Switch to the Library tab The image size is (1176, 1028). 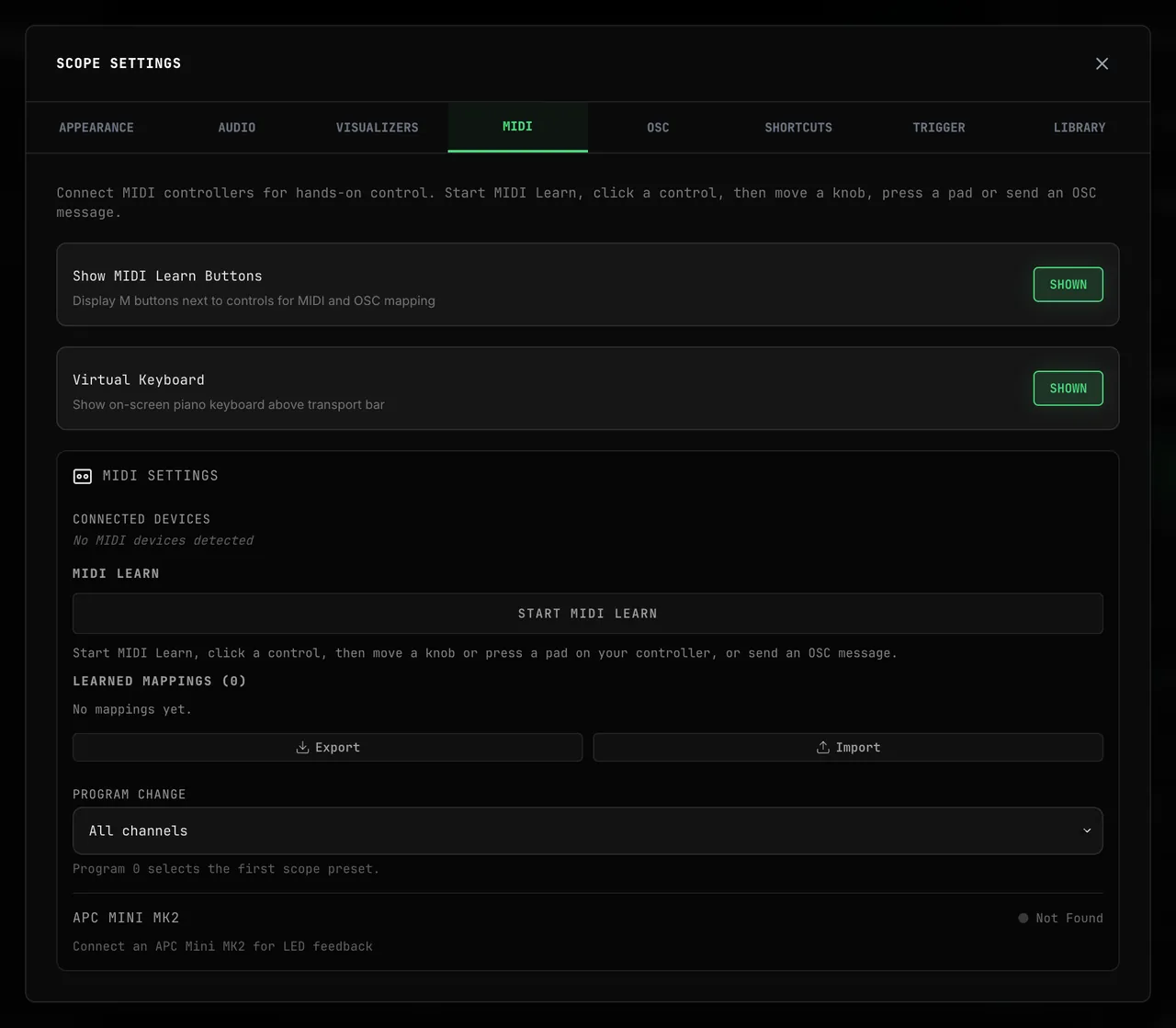(x=1080, y=128)
